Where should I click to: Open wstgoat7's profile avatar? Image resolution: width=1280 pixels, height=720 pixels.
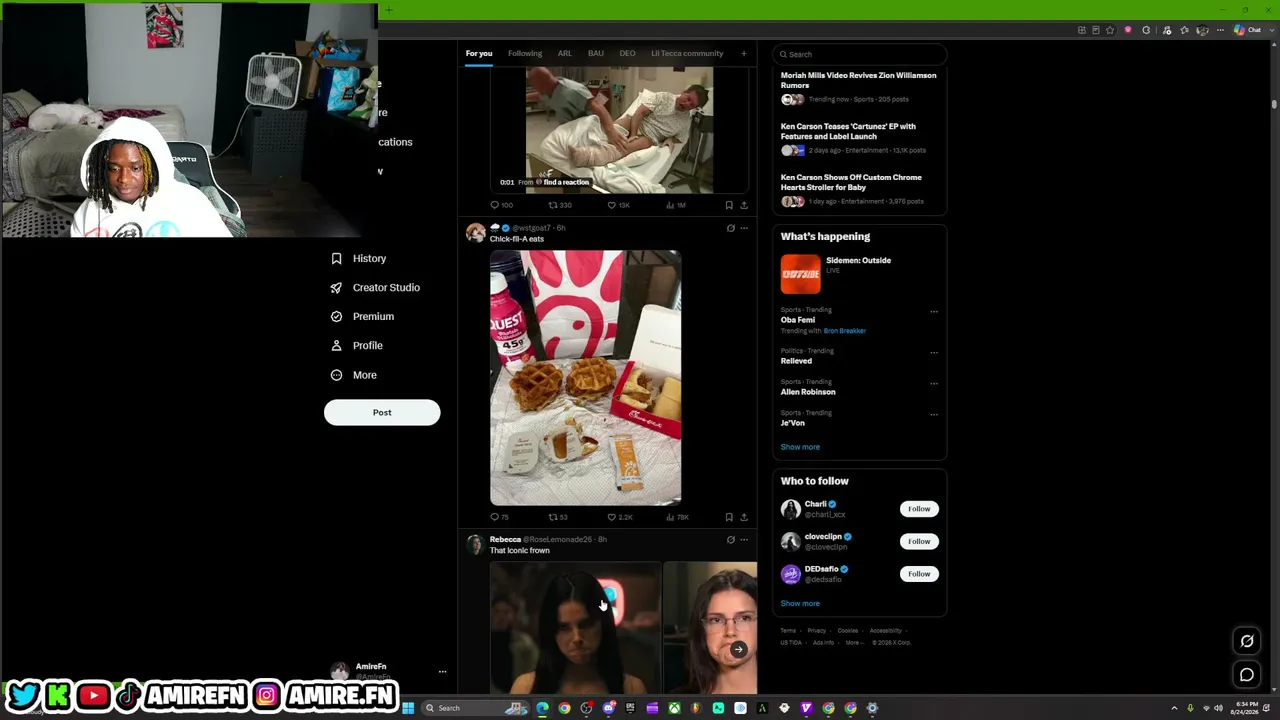[475, 234]
